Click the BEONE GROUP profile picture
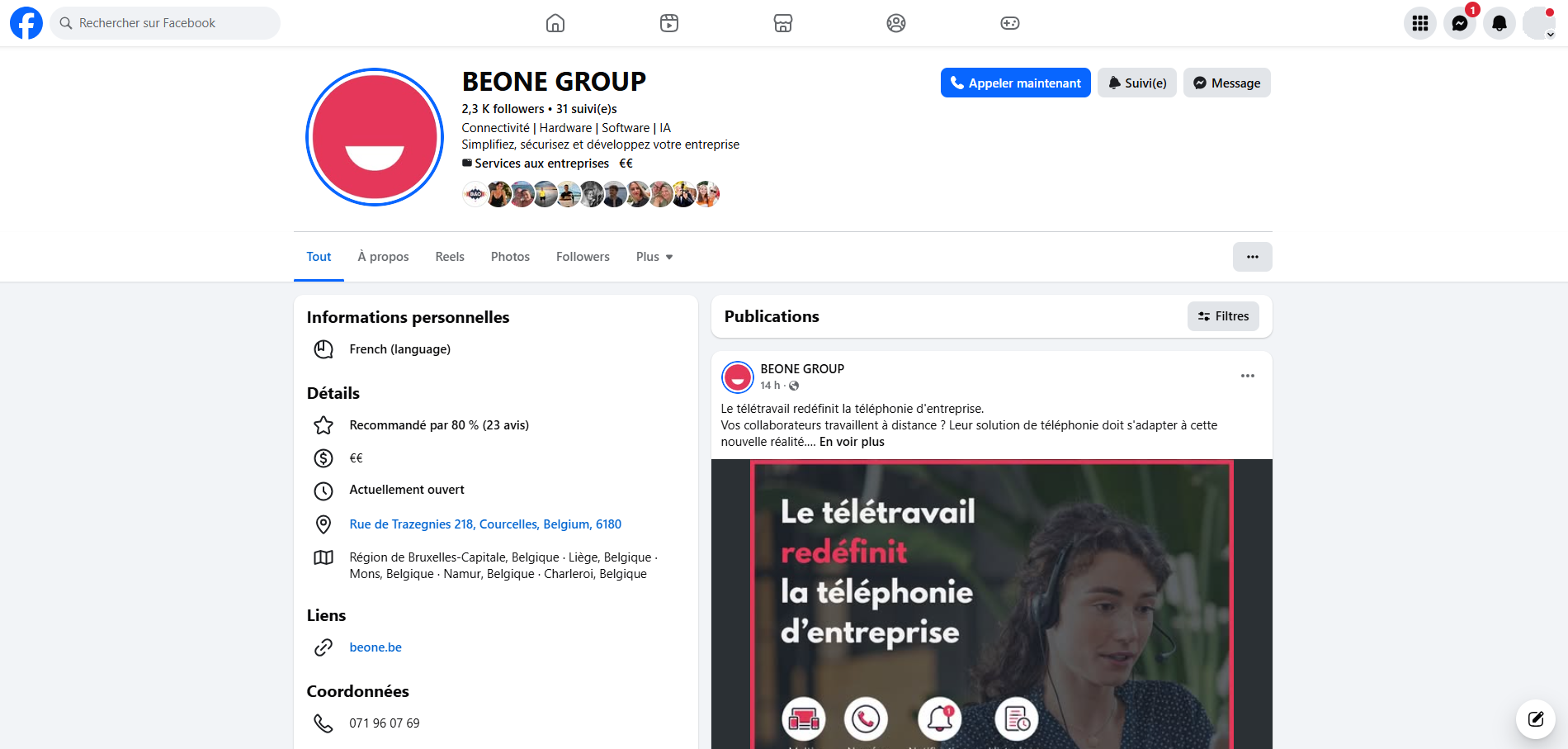This screenshot has height=749, width=1568. [375, 137]
